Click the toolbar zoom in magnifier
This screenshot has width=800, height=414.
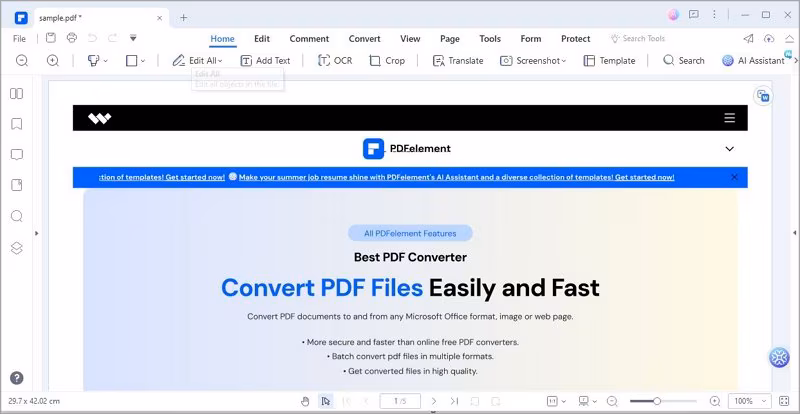coord(53,60)
